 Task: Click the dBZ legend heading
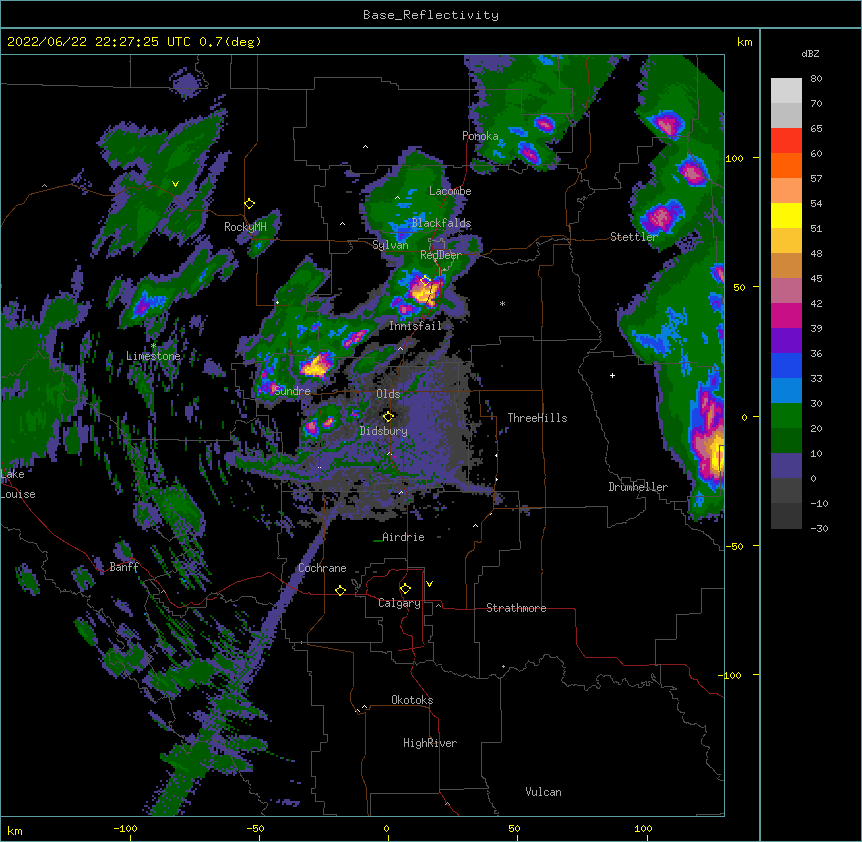[x=810, y=54]
